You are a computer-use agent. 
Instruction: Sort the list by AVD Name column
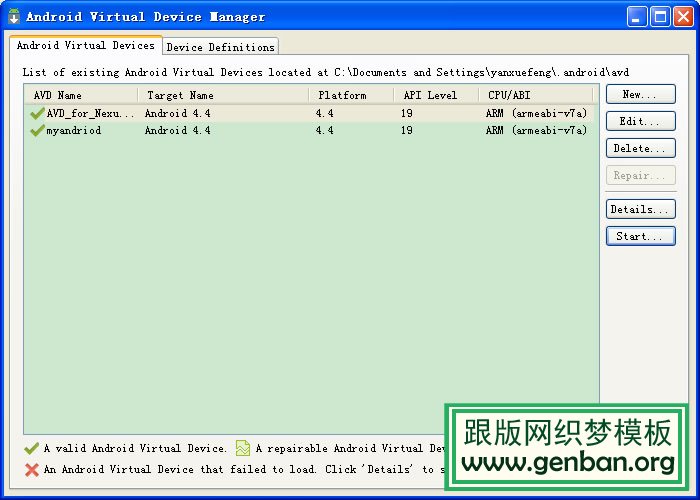click(82, 95)
